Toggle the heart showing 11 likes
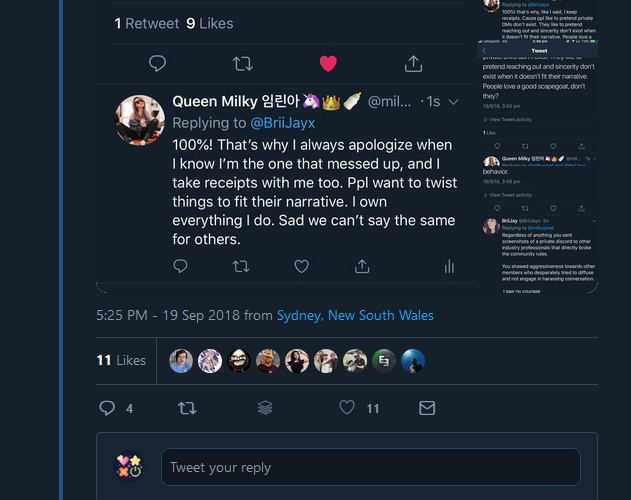Viewport: 631px width, 500px height. click(x=347, y=408)
